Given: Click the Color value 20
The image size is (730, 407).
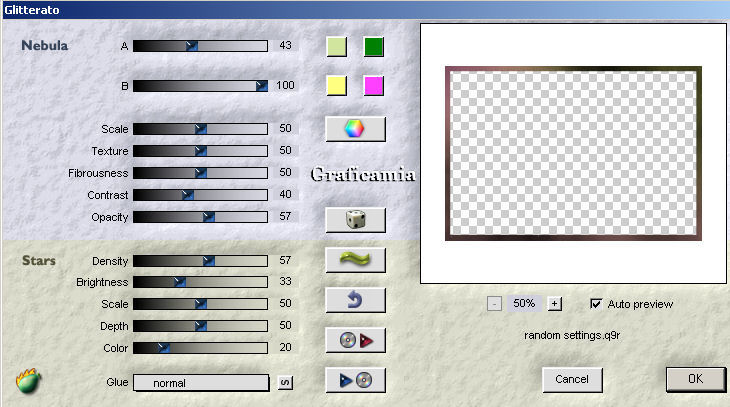Looking at the screenshot, I should [285, 347].
